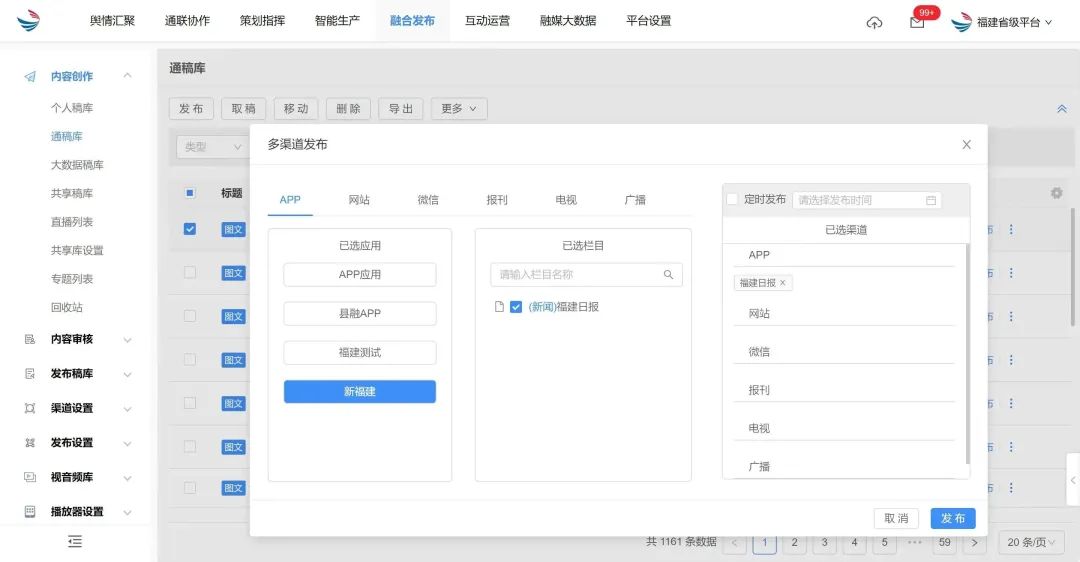Screen dimensions: 1080x562
Task: Remove the 福建日报 tag via its x icon
Action: pos(783,283)
